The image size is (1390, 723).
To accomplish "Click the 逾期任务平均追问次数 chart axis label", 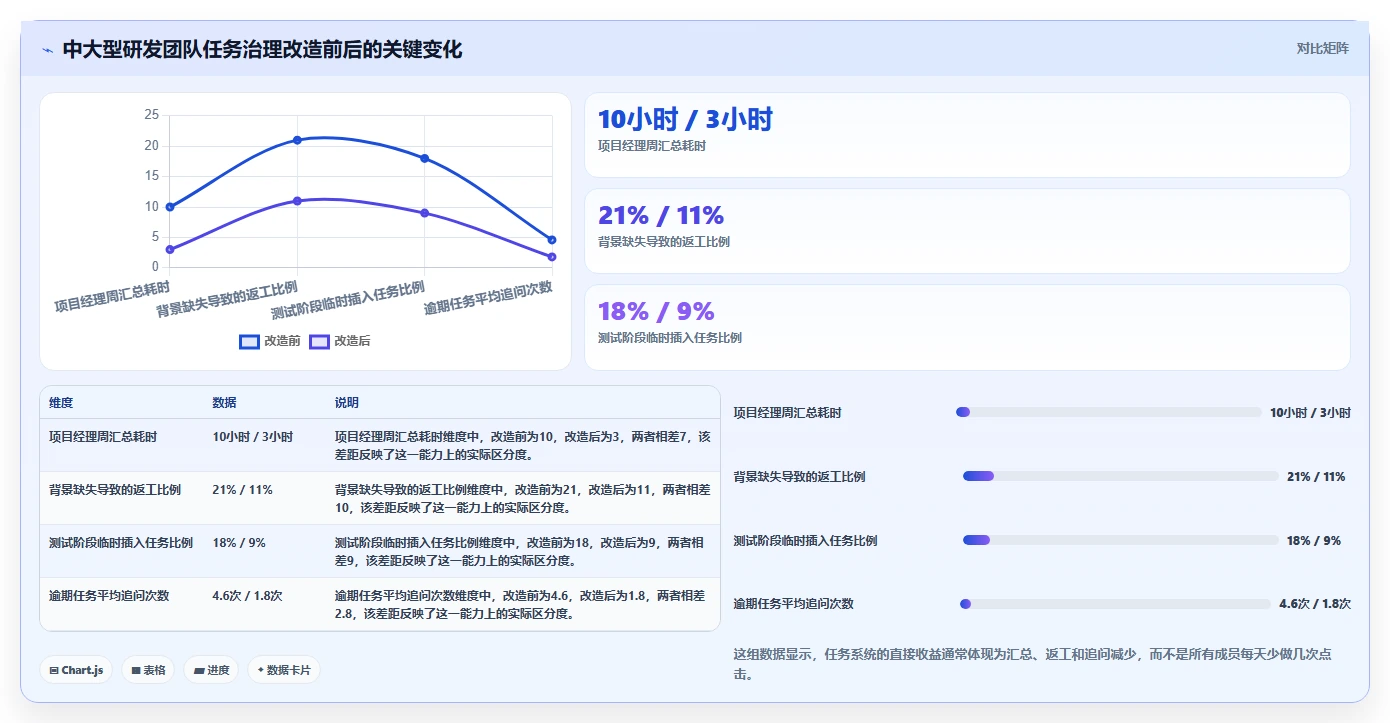I will tap(489, 297).
